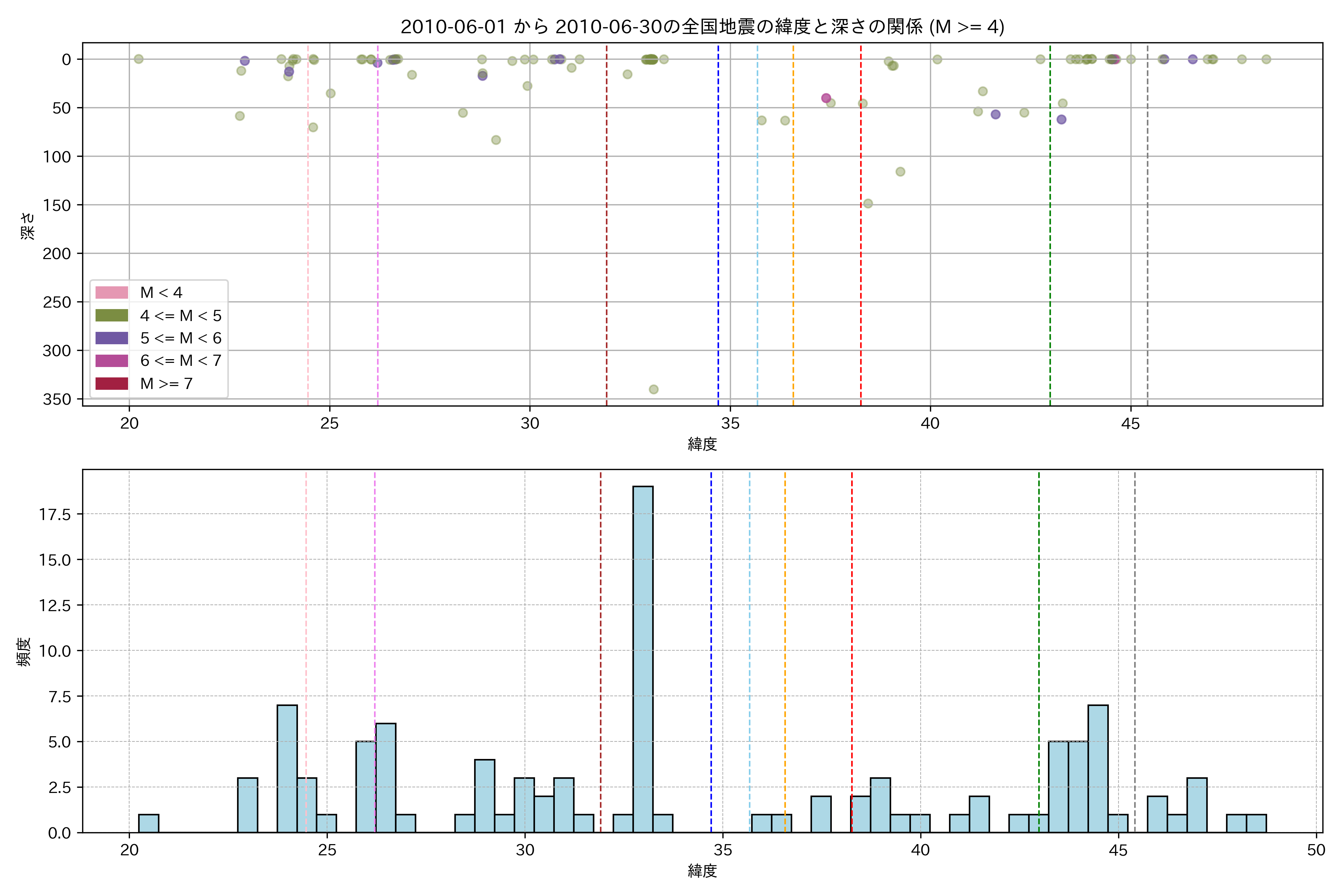Click the purple 5 <= M < 6 legend swatch
This screenshot has height=896, width=1344.
coord(111,338)
